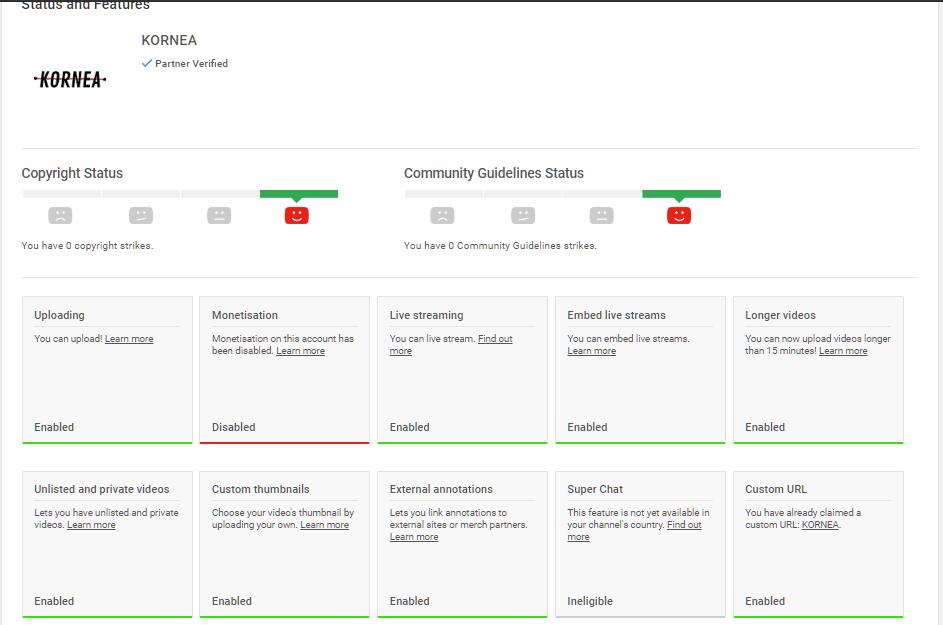
Task: Open Learn more in External annotations card
Action: click(x=414, y=537)
